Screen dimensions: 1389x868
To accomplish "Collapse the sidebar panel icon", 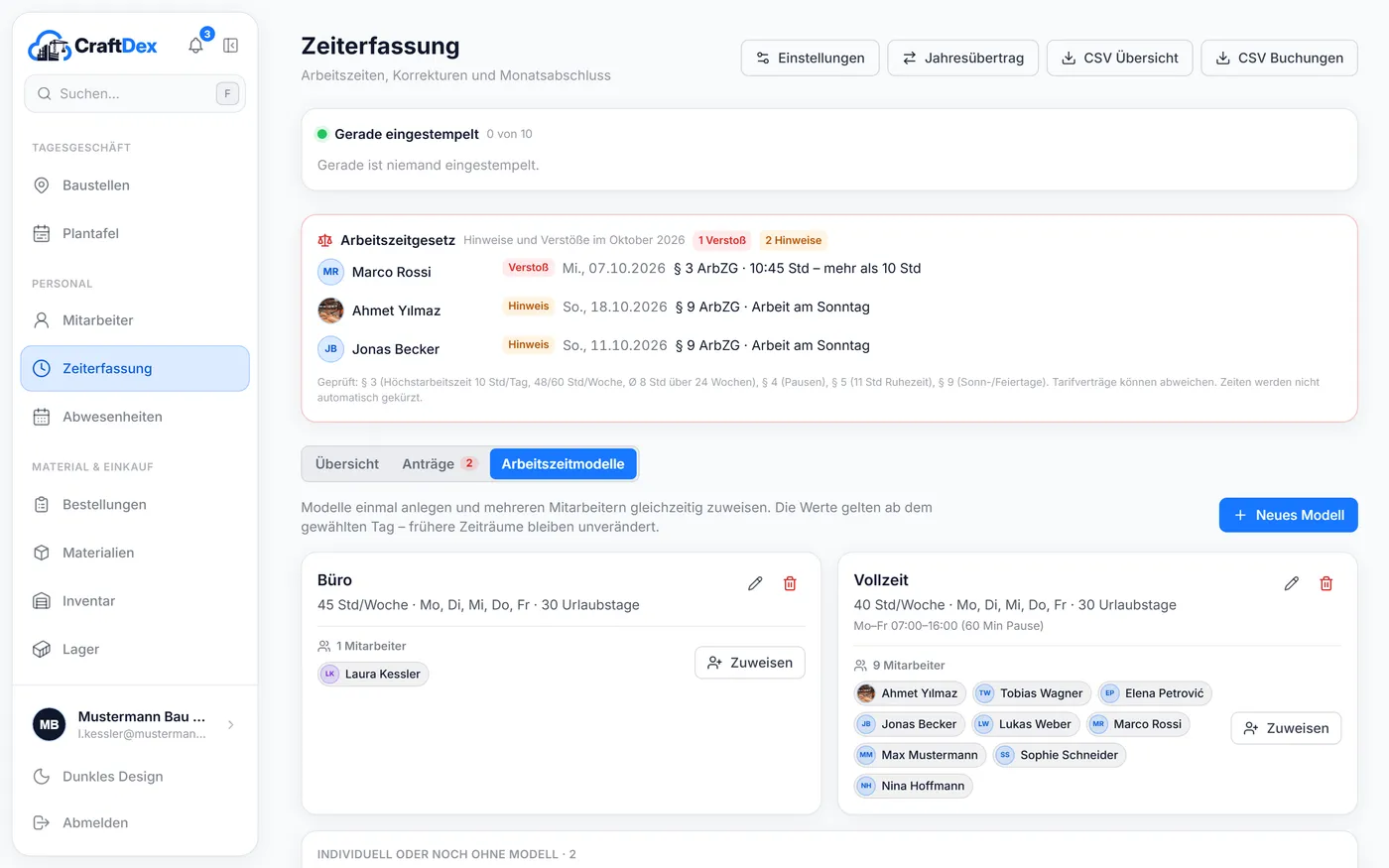I will [231, 46].
